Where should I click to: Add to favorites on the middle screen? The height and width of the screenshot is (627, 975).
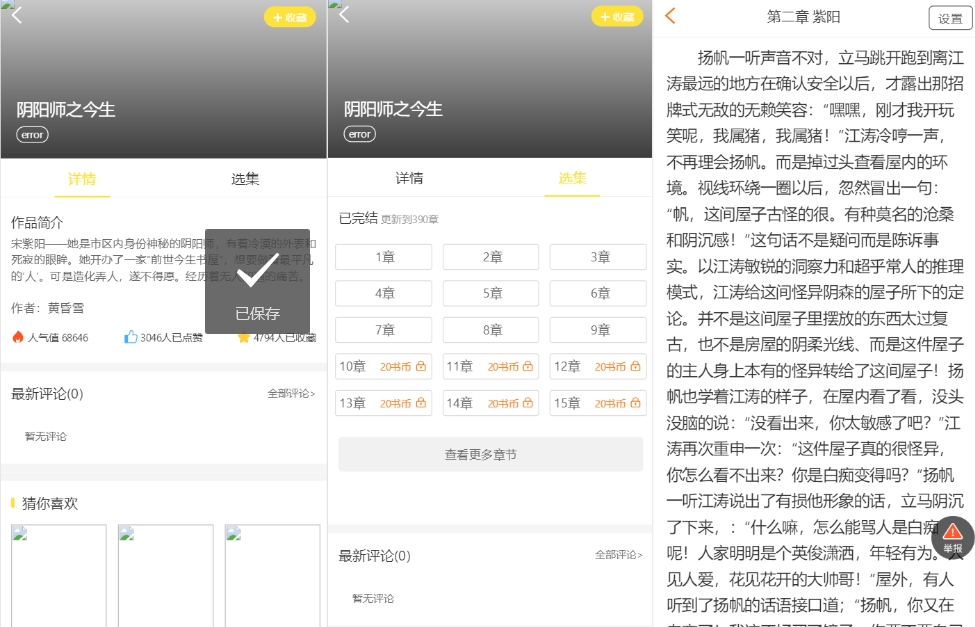point(617,17)
